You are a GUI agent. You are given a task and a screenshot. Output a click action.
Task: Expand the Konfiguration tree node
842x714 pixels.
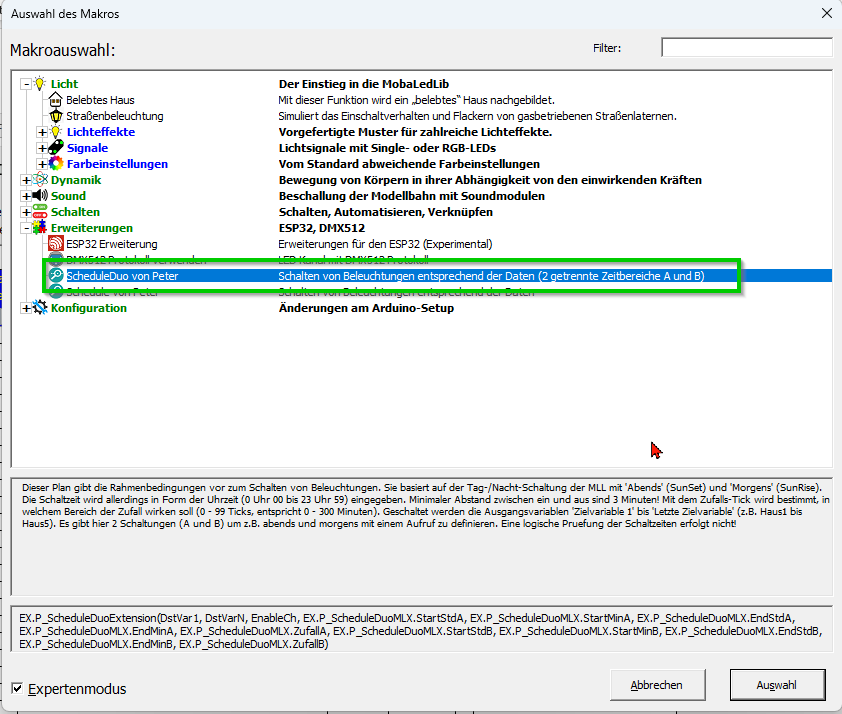(x=26, y=308)
